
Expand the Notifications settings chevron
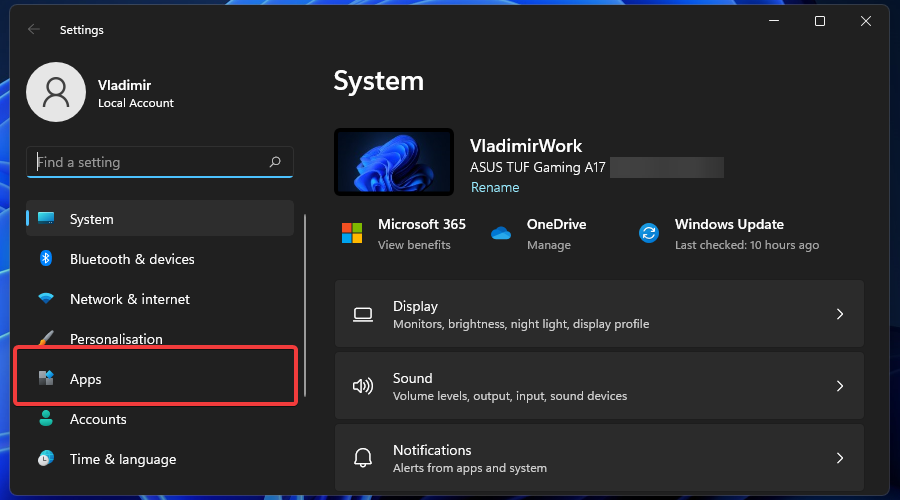[840, 458]
